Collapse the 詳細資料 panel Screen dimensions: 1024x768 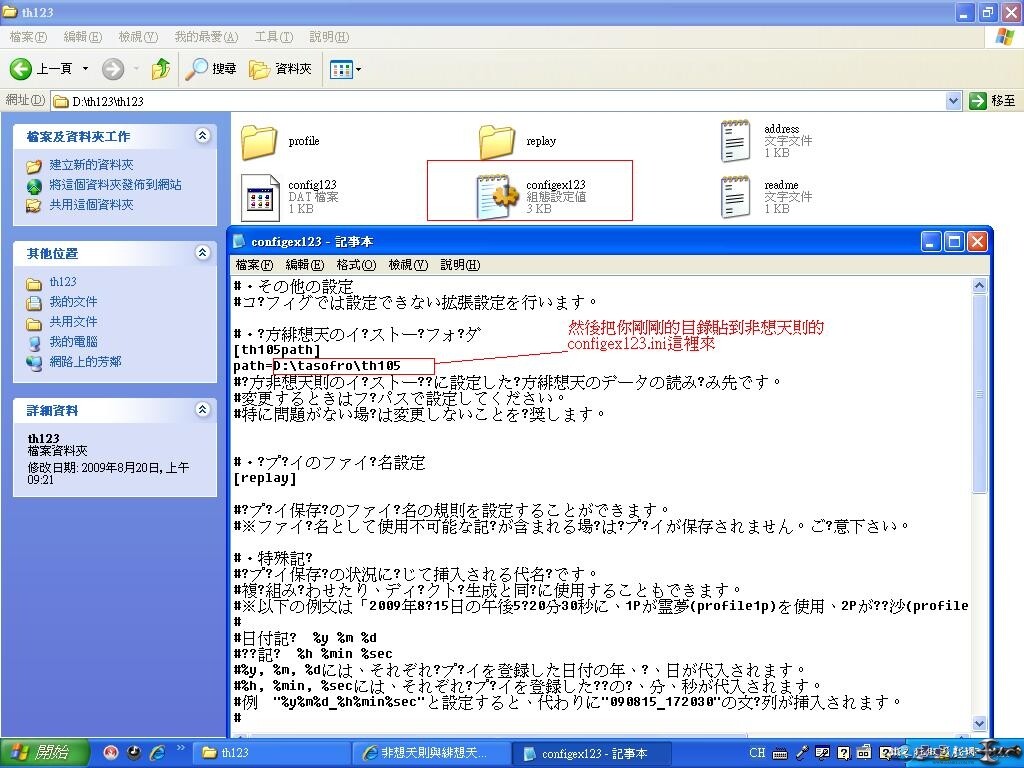tap(203, 410)
